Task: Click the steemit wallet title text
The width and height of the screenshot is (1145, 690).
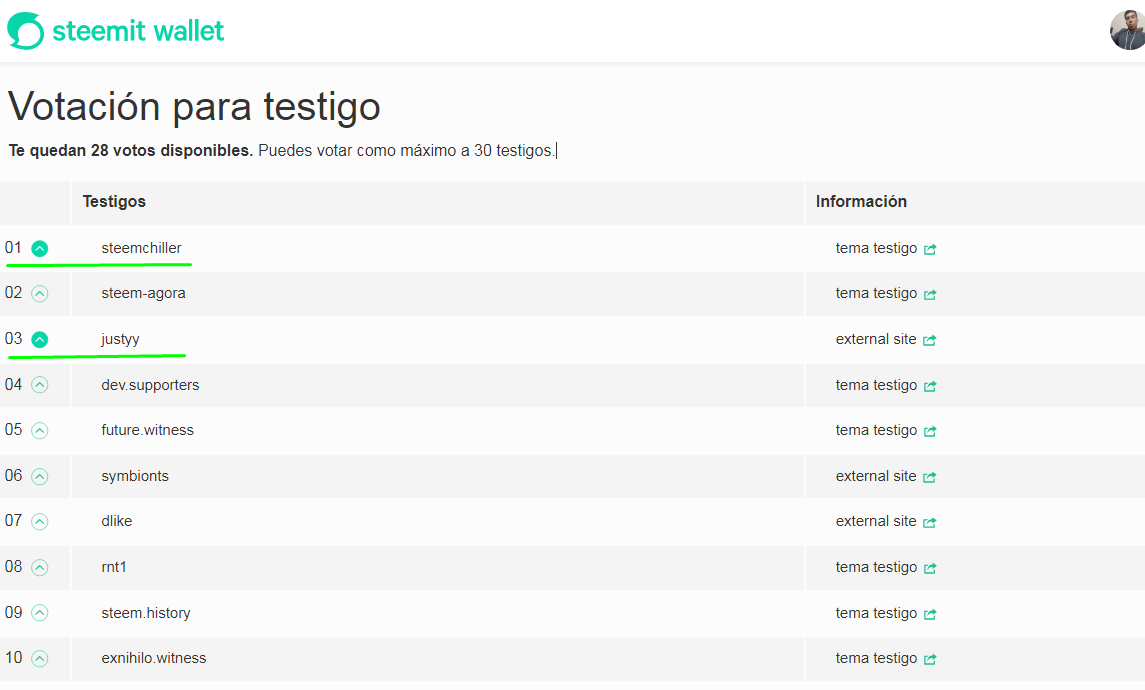Action: pyautogui.click(x=138, y=31)
